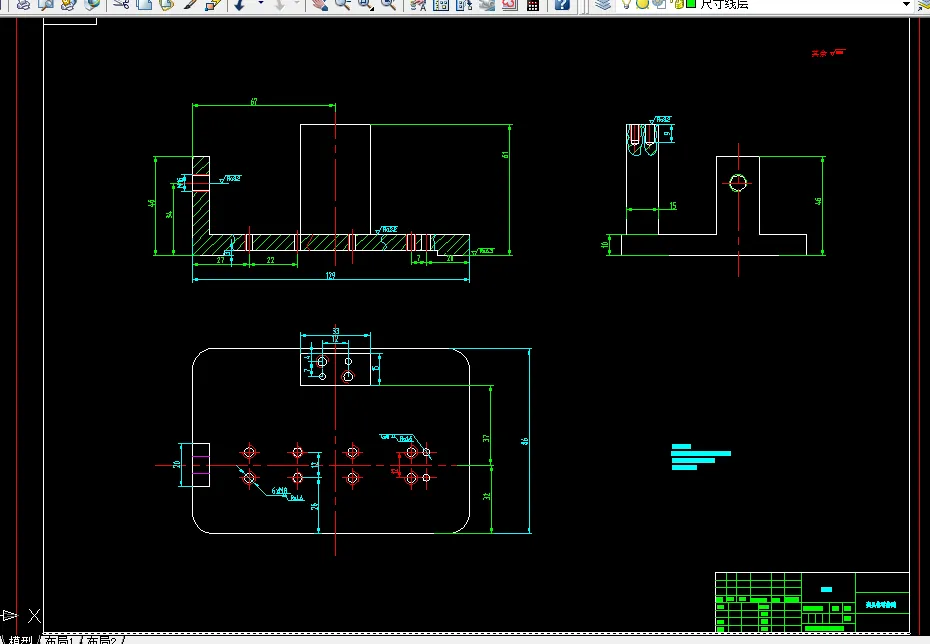Click the Paste clipboard icon
Image resolution: width=930 pixels, height=644 pixels.
tap(167, 4)
